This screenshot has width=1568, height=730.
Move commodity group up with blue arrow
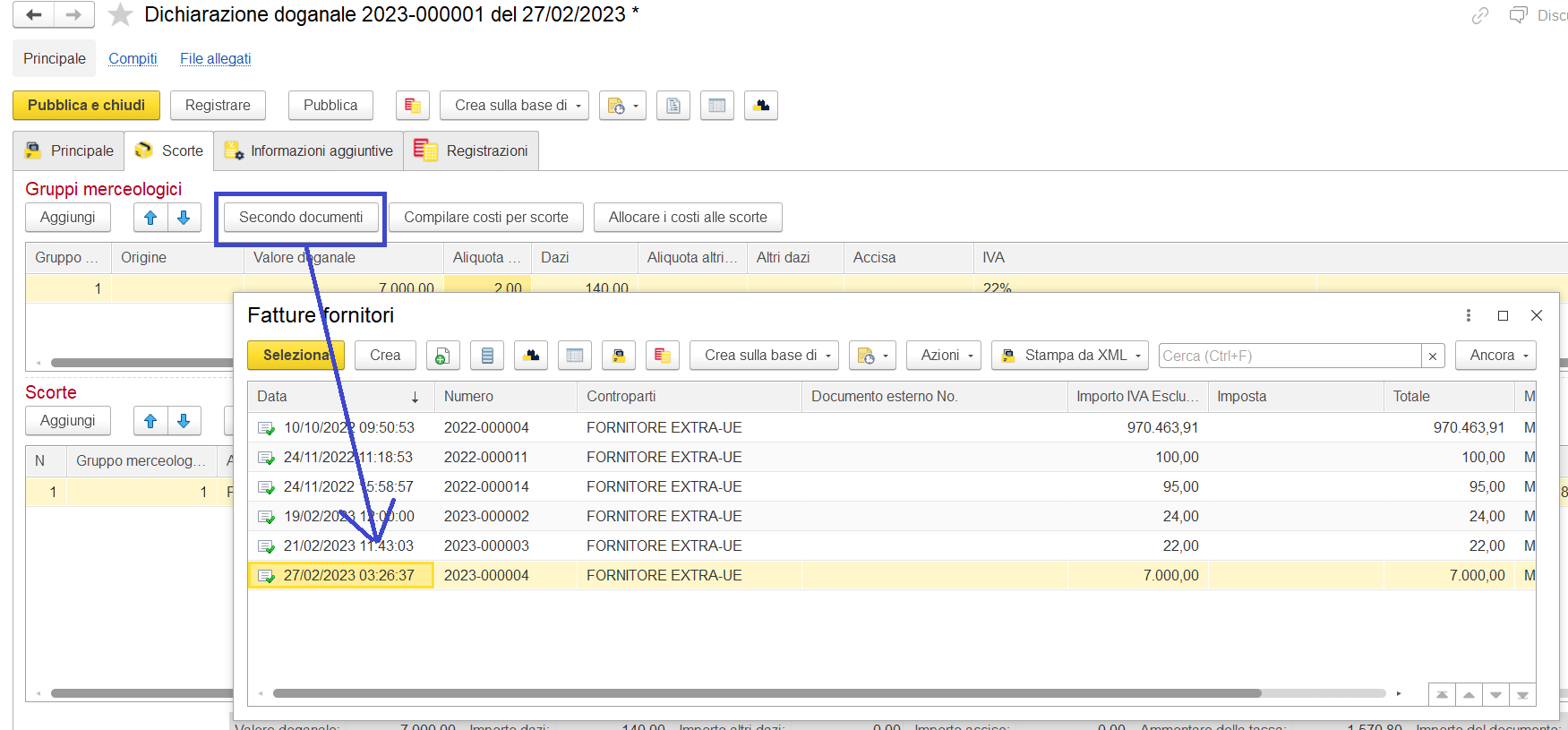[x=150, y=217]
